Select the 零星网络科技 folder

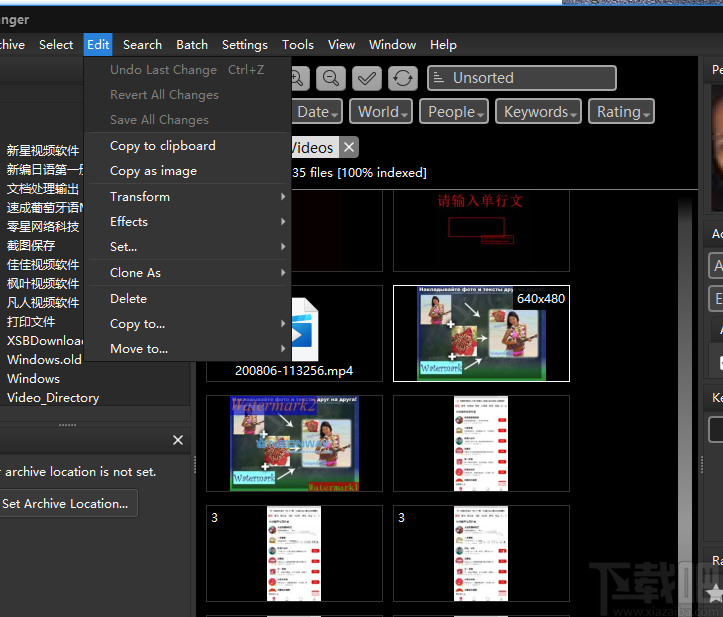click(43, 226)
